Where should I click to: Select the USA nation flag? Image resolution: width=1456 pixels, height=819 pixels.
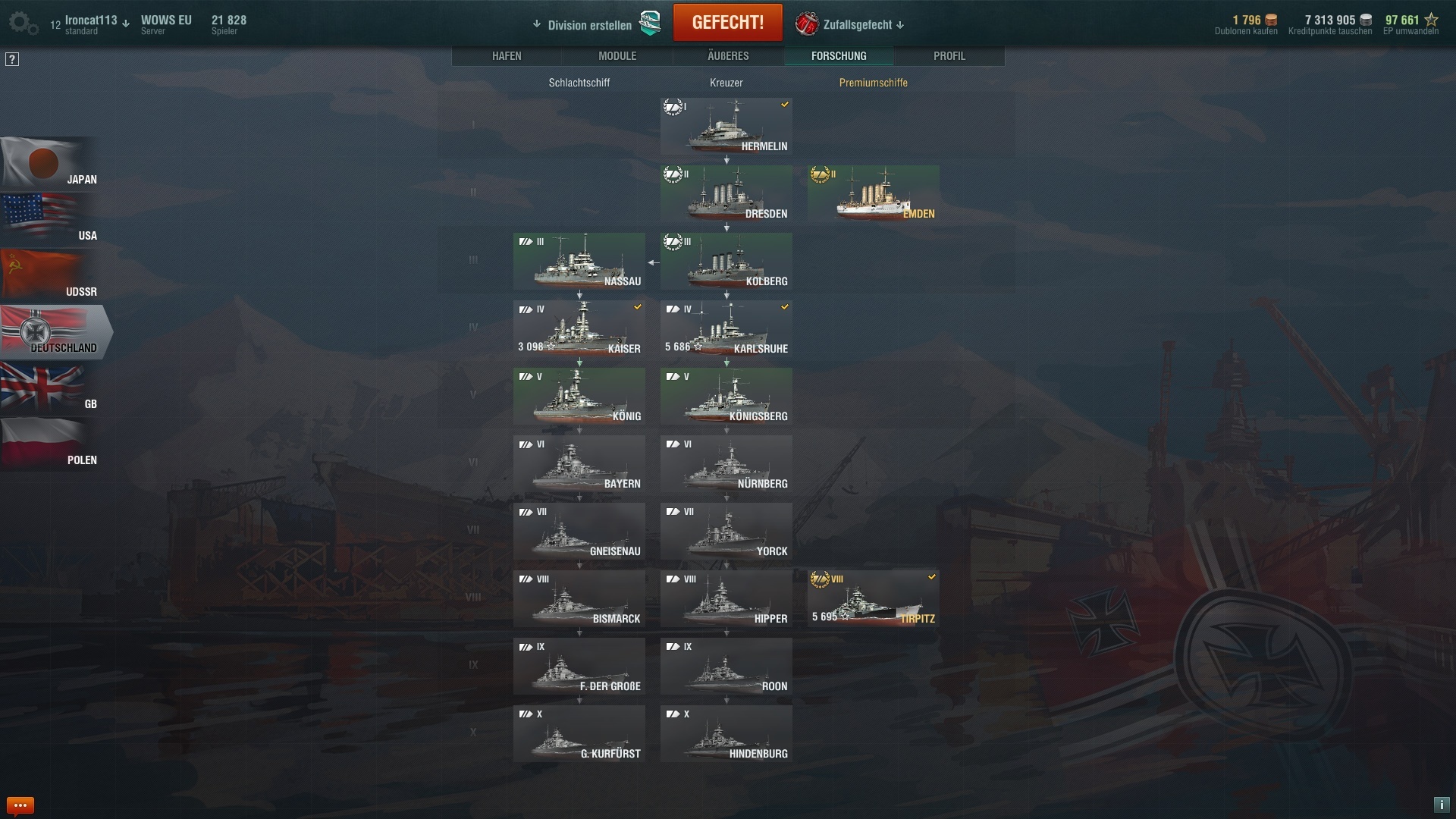coord(50,220)
